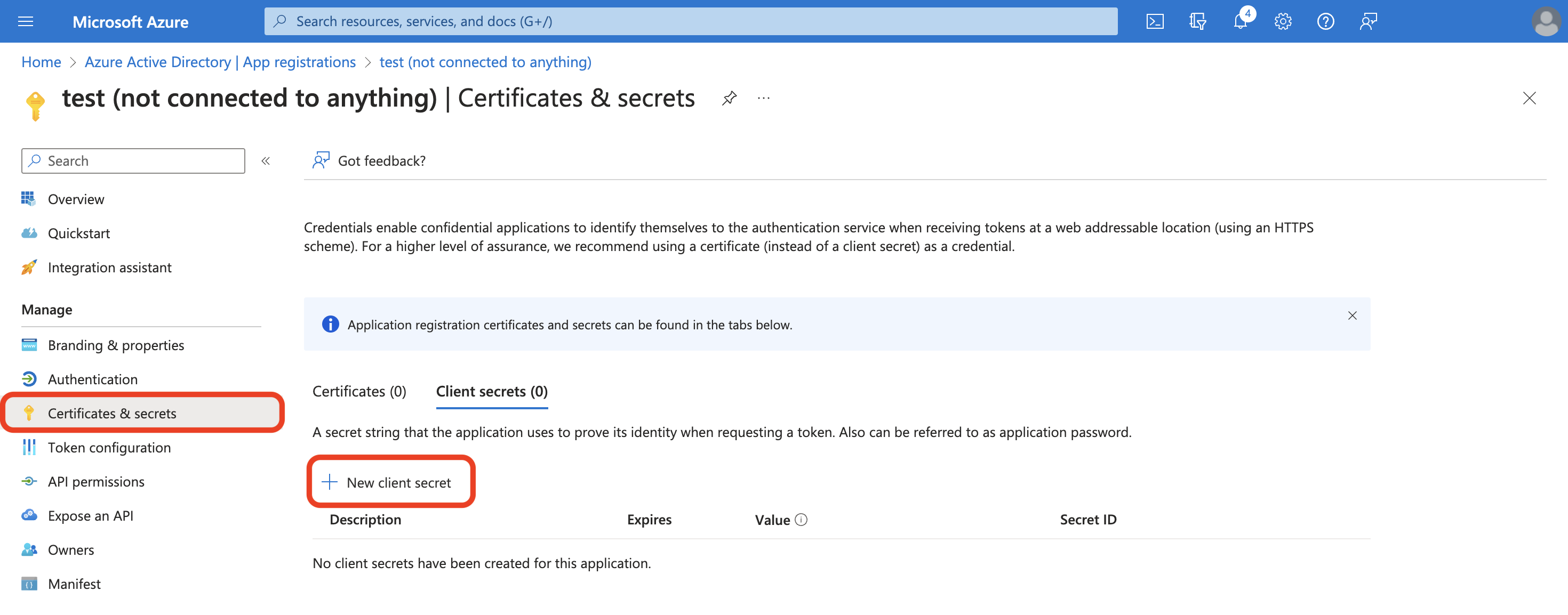Open API permissions in sidebar
This screenshot has height=615, width=1568.
96,481
